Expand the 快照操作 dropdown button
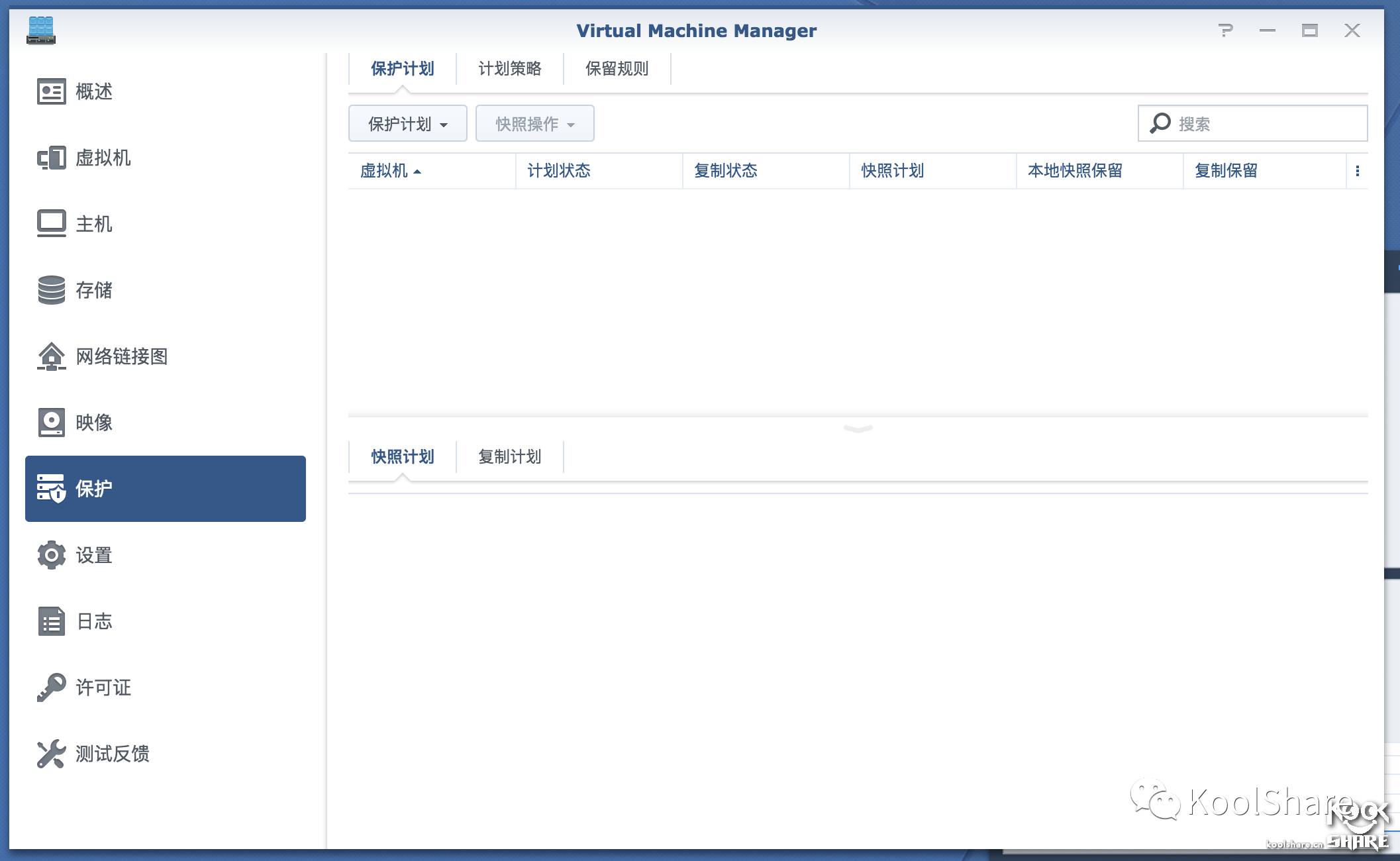Image resolution: width=1400 pixels, height=861 pixels. pyautogui.click(x=534, y=124)
